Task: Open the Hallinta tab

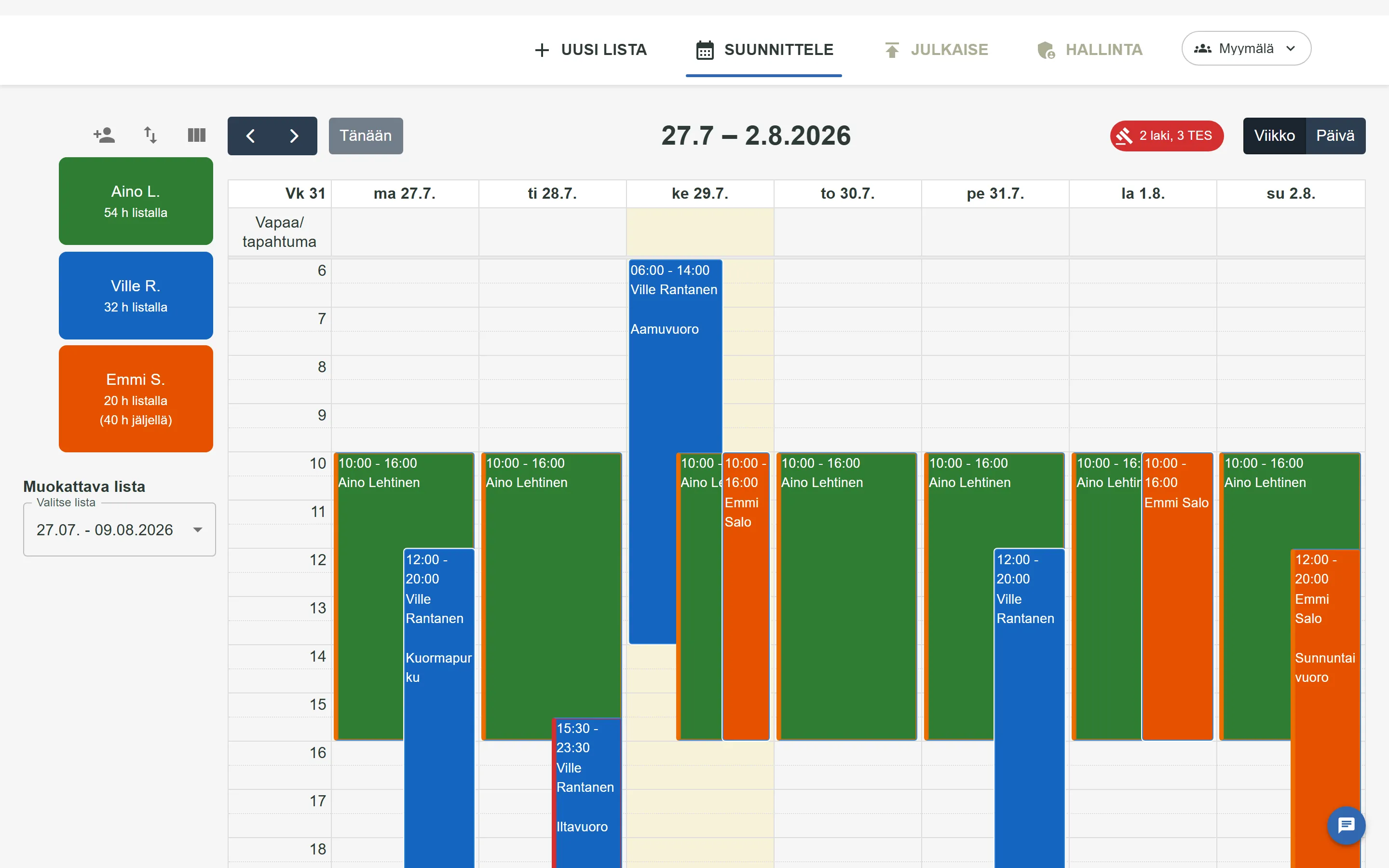Action: [1090, 50]
